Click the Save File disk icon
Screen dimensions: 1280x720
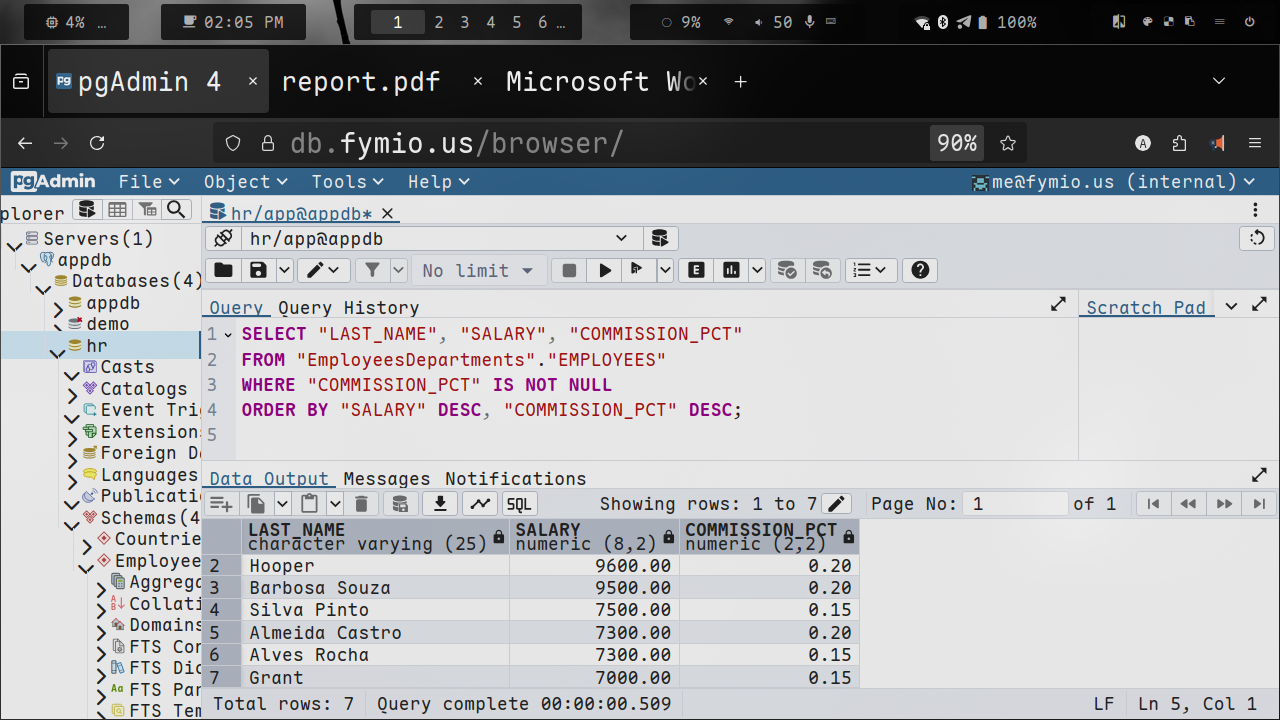[x=259, y=270]
